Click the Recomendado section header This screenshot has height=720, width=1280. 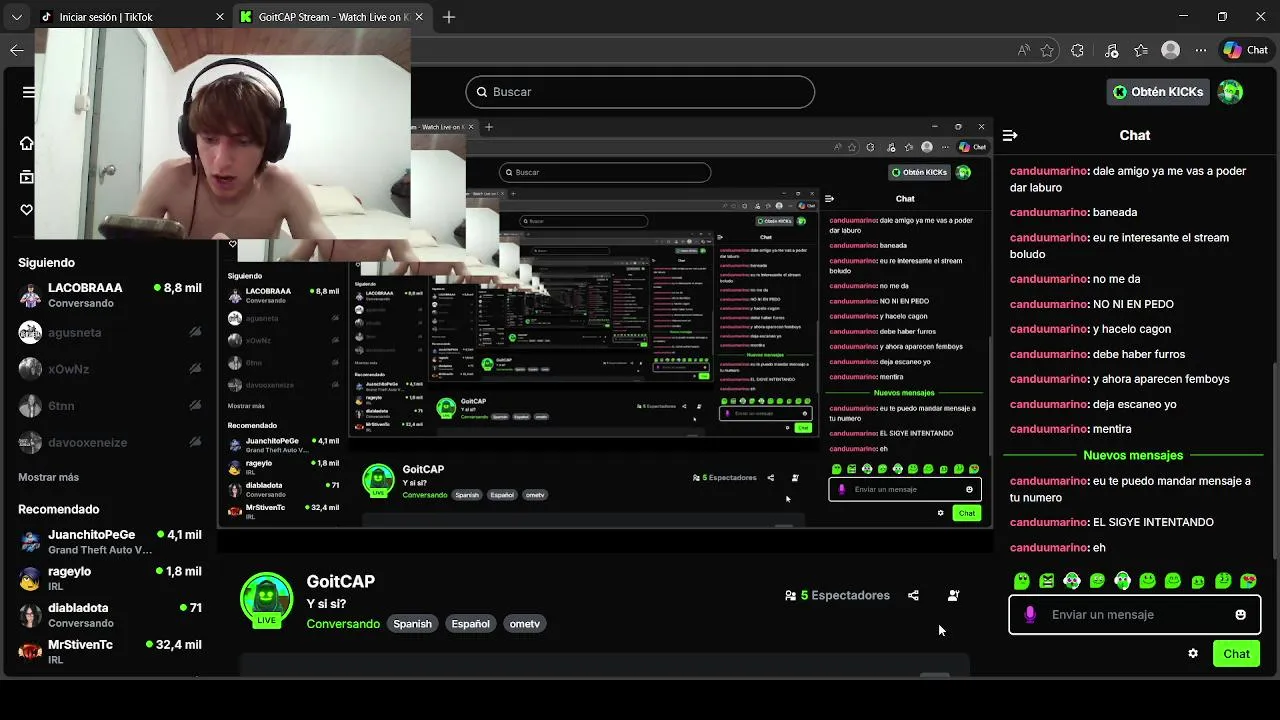tap(59, 509)
